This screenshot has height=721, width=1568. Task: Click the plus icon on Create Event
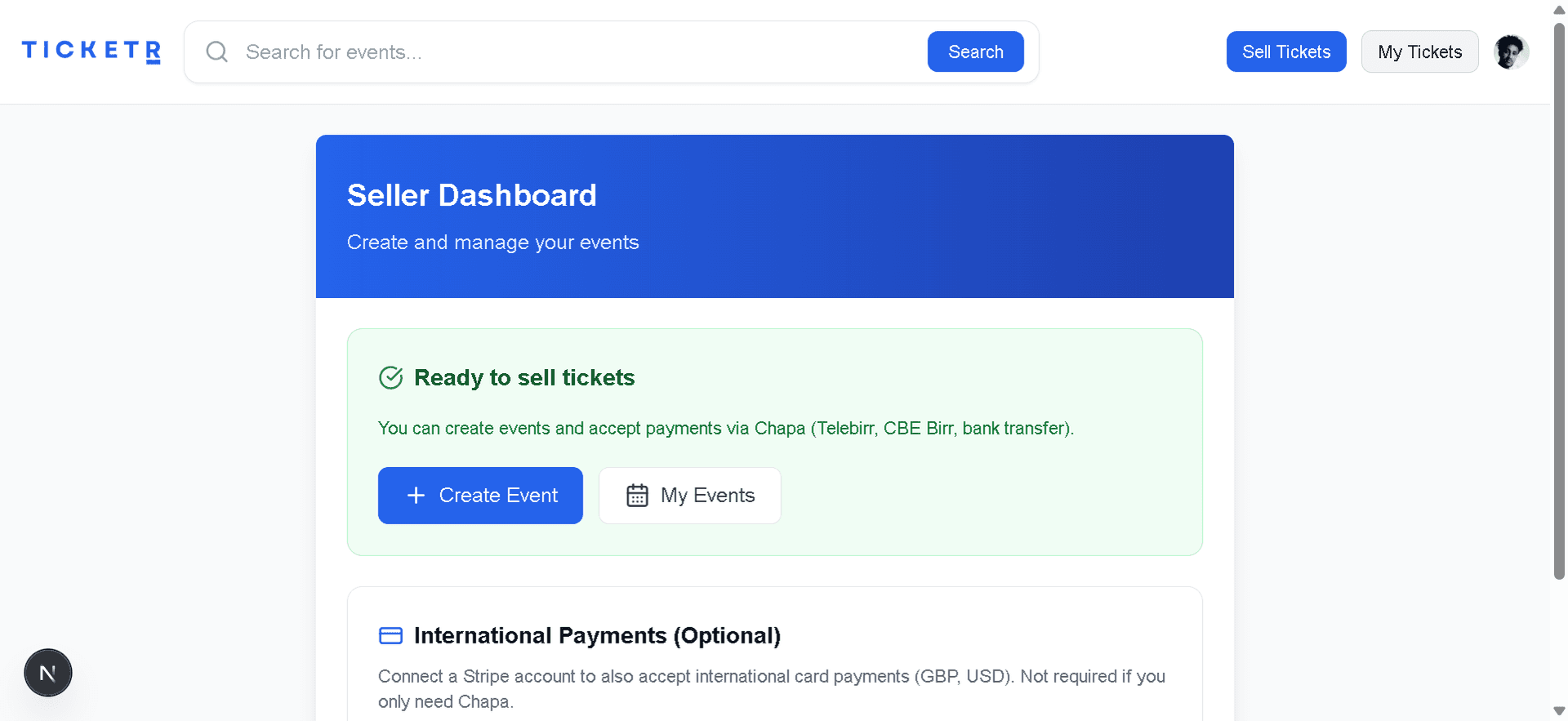click(x=416, y=496)
